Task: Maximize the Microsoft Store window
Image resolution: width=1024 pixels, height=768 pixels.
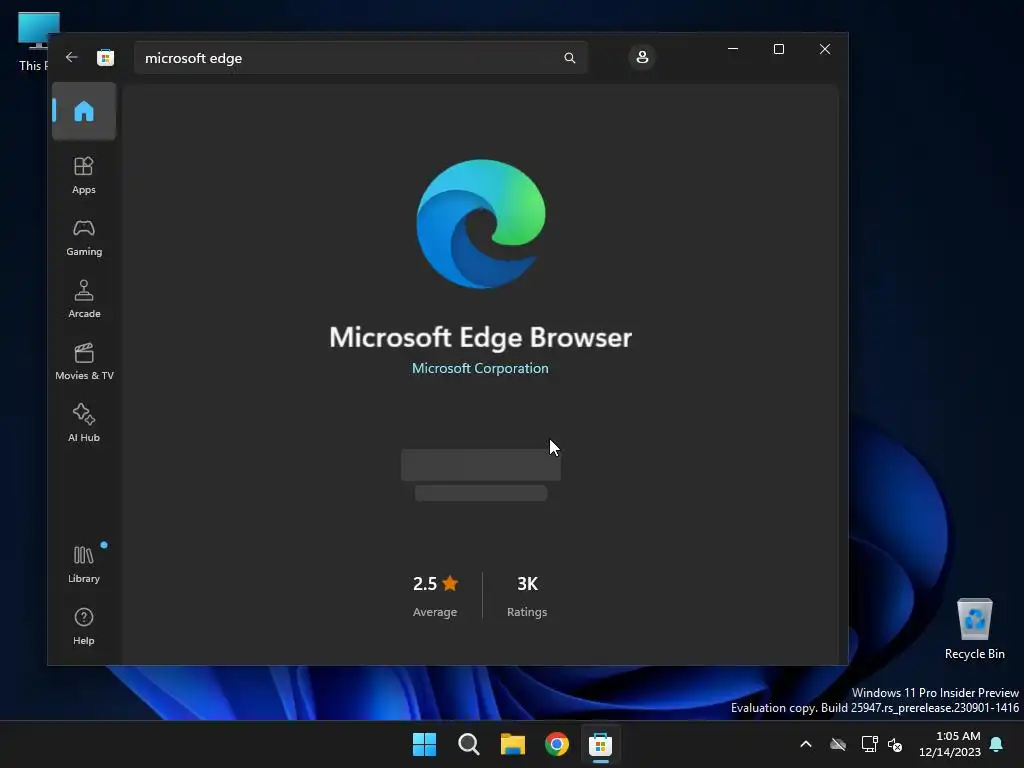Action: coord(778,49)
